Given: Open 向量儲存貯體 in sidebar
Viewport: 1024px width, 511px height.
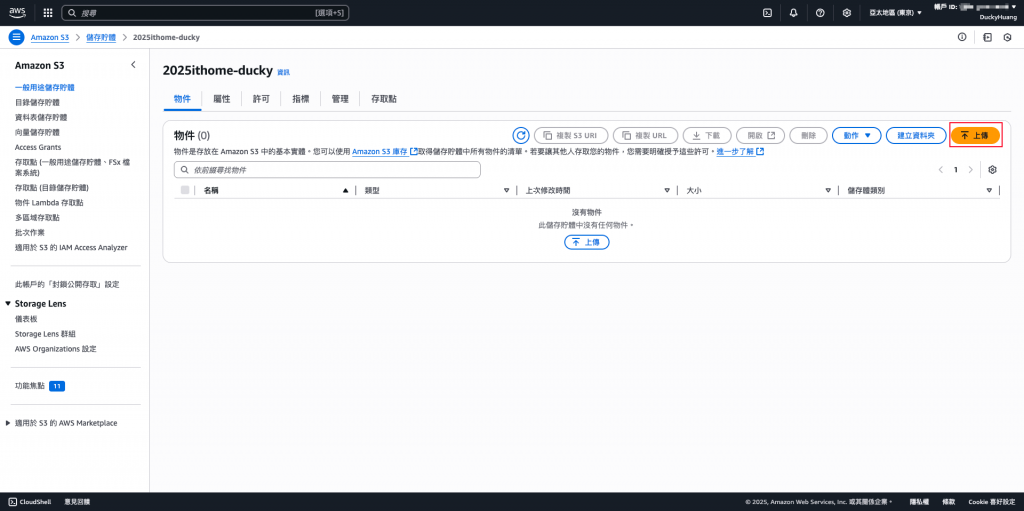Looking at the screenshot, I should (x=38, y=133).
